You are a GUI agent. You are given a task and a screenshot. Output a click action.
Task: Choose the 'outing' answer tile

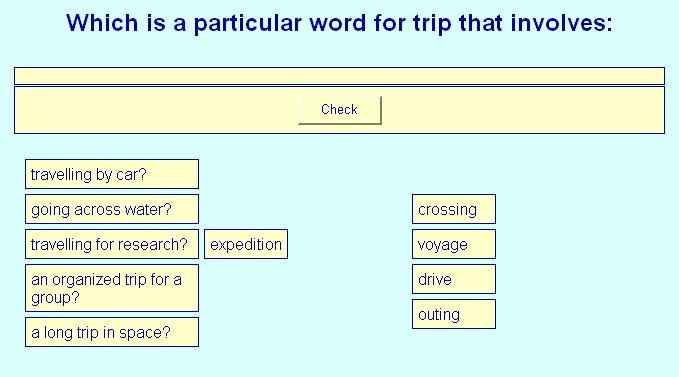(x=454, y=314)
